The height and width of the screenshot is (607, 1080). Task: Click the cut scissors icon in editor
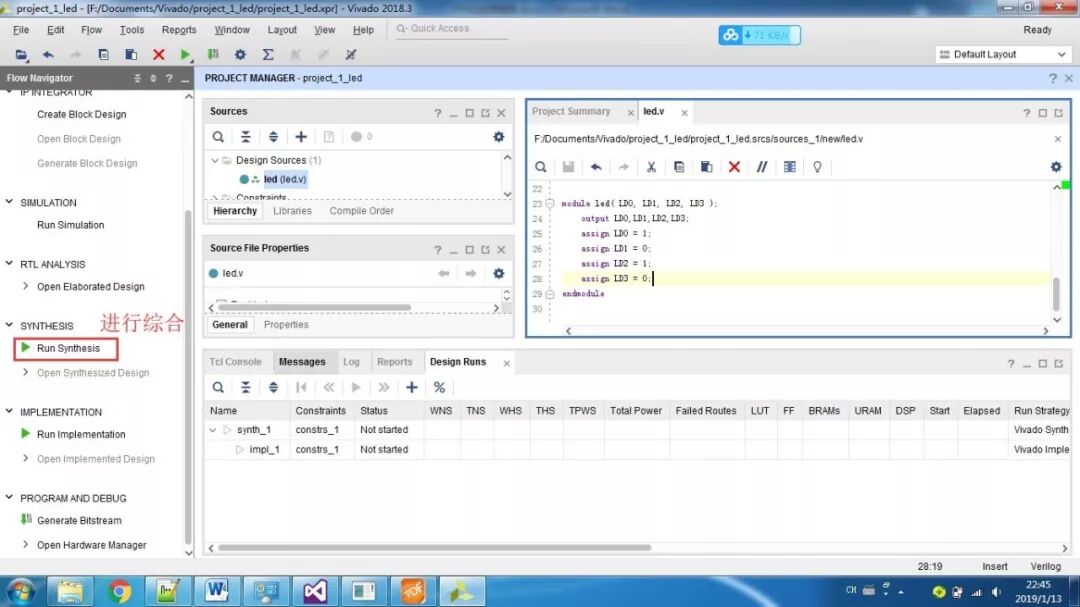[x=651, y=167]
